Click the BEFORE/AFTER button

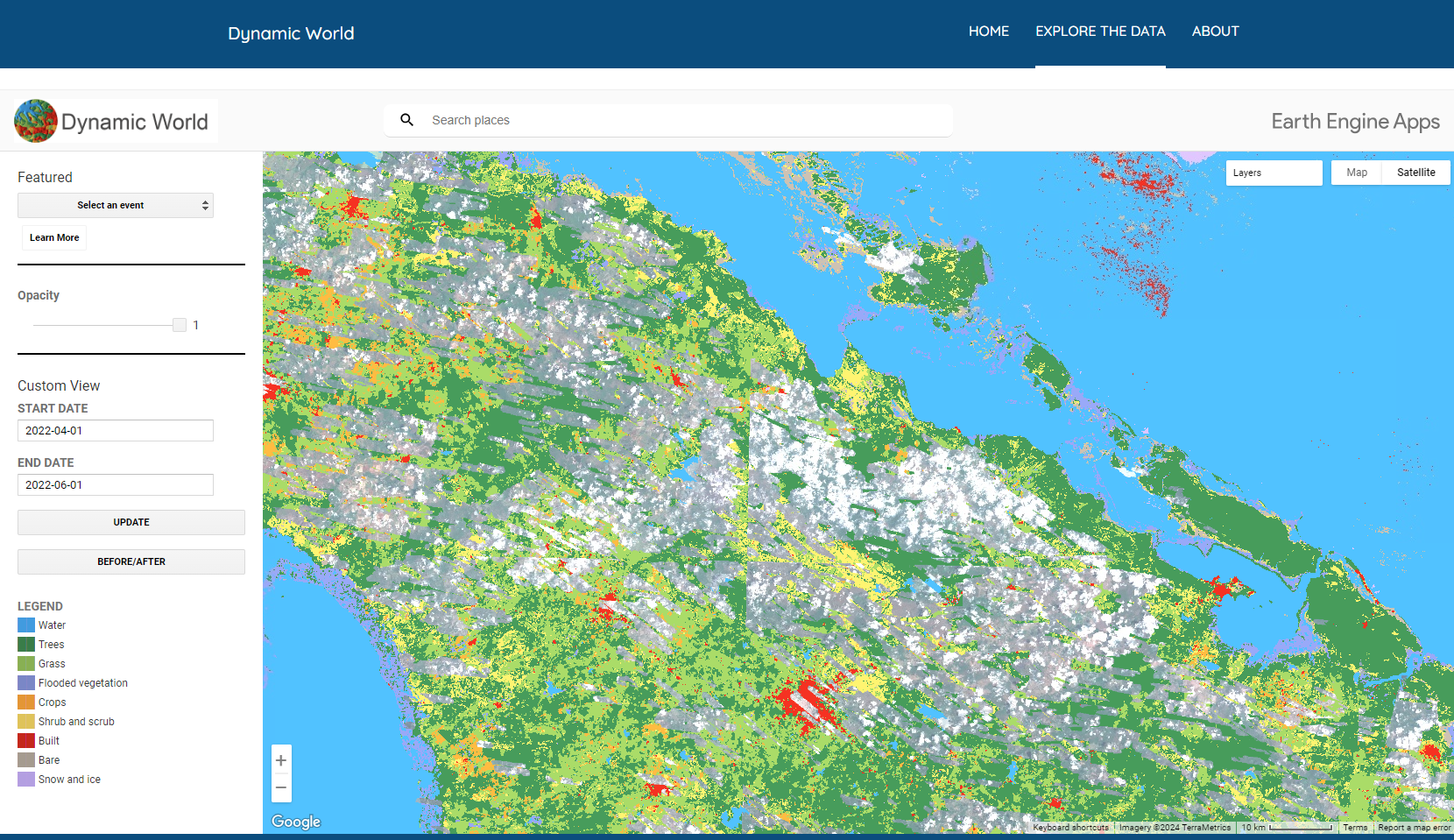(131, 561)
